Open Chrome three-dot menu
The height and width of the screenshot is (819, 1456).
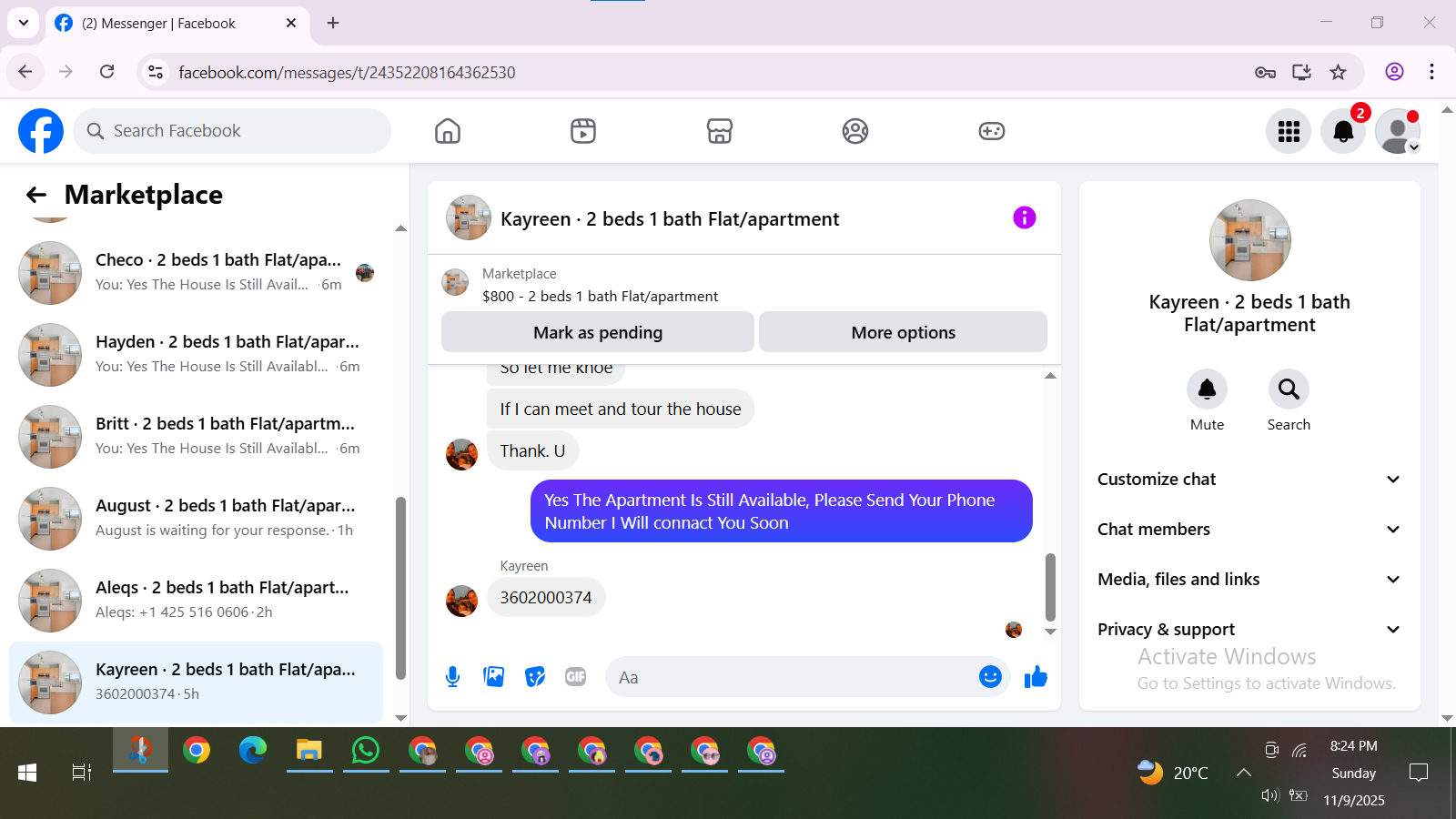pos(1431,72)
